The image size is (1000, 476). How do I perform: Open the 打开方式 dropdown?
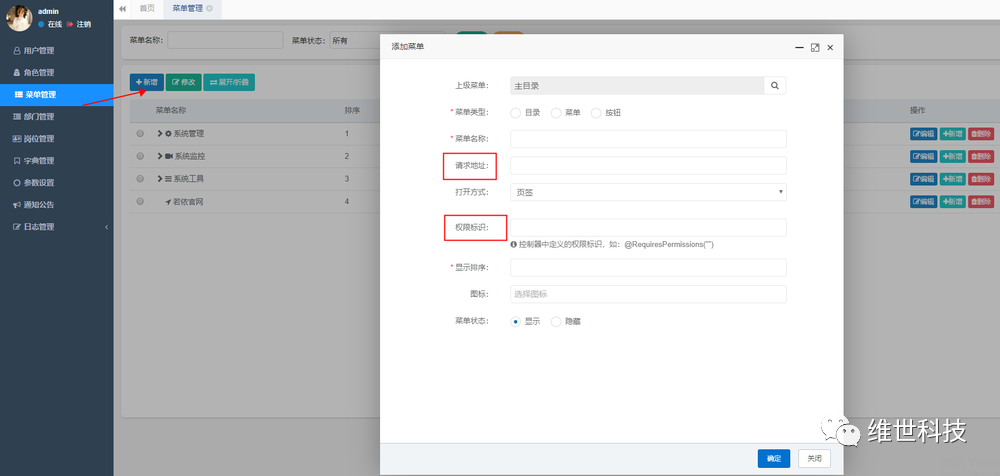click(648, 192)
